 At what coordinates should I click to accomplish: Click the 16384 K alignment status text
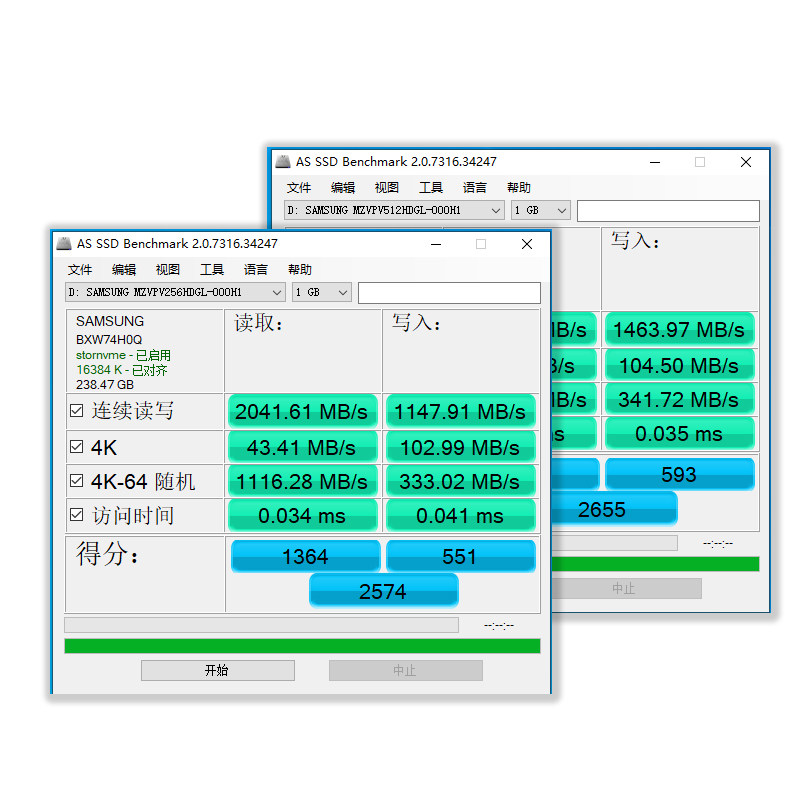121,370
